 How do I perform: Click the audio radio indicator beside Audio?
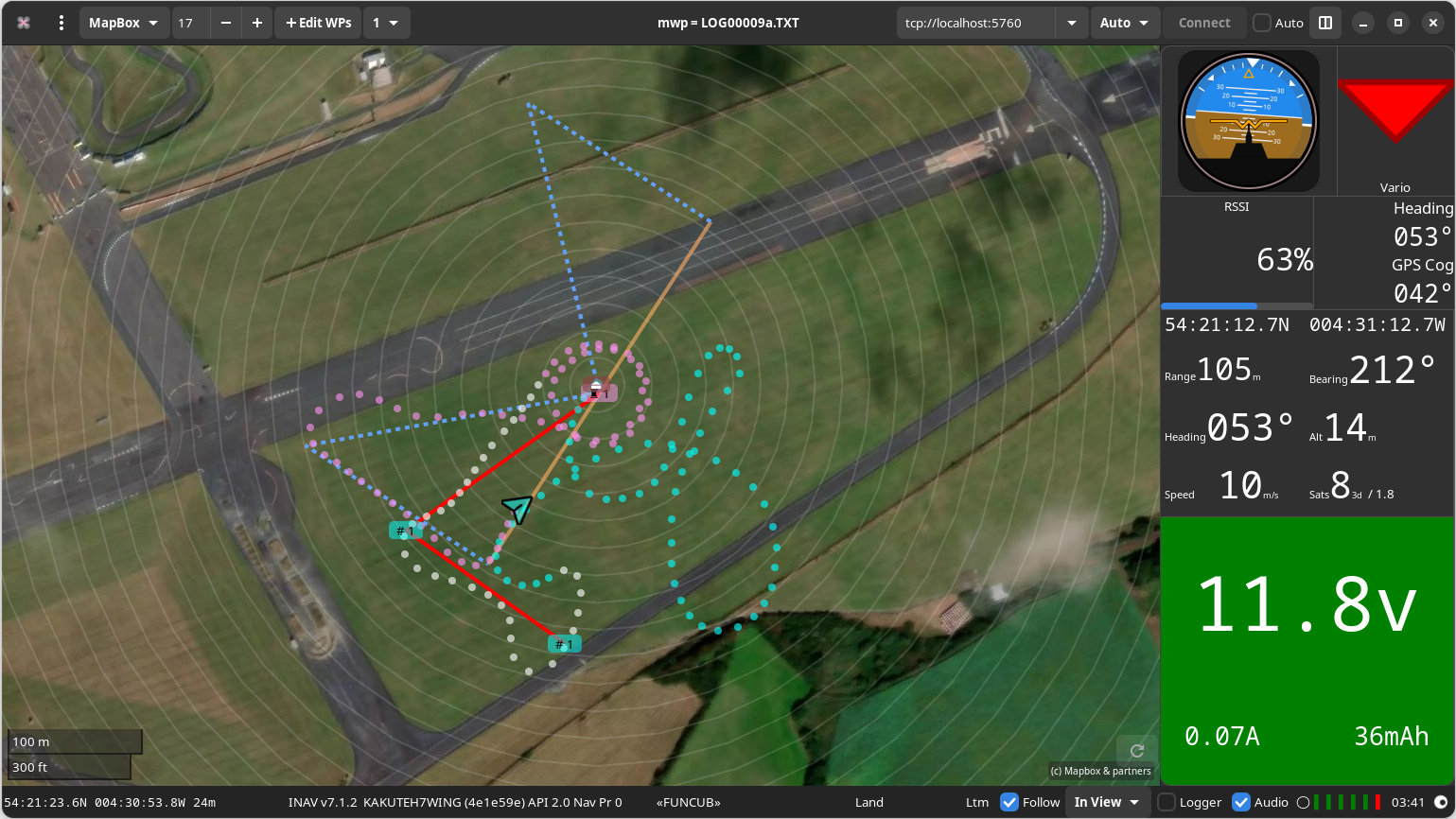point(1303,802)
